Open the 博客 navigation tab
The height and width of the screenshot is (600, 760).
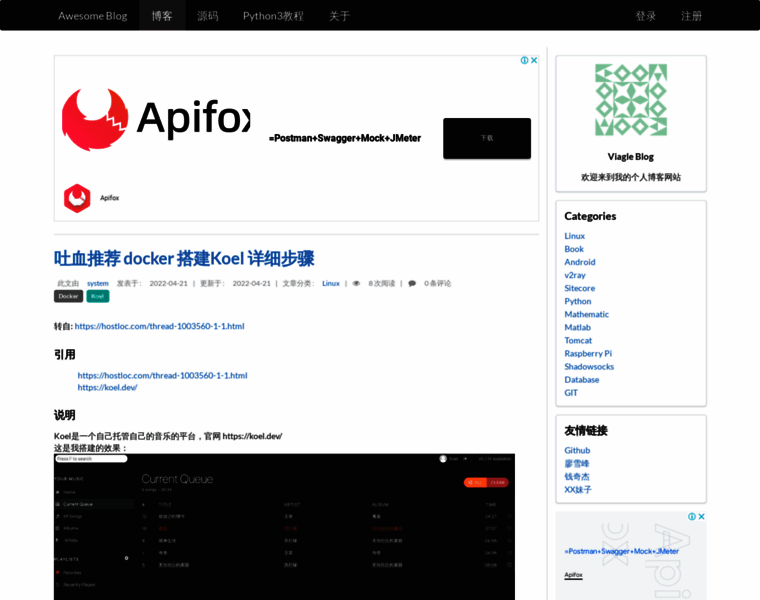click(x=162, y=16)
